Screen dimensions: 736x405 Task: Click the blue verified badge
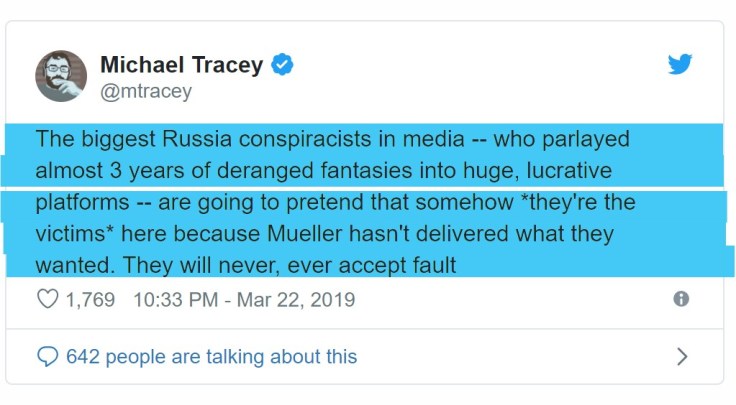click(x=283, y=66)
